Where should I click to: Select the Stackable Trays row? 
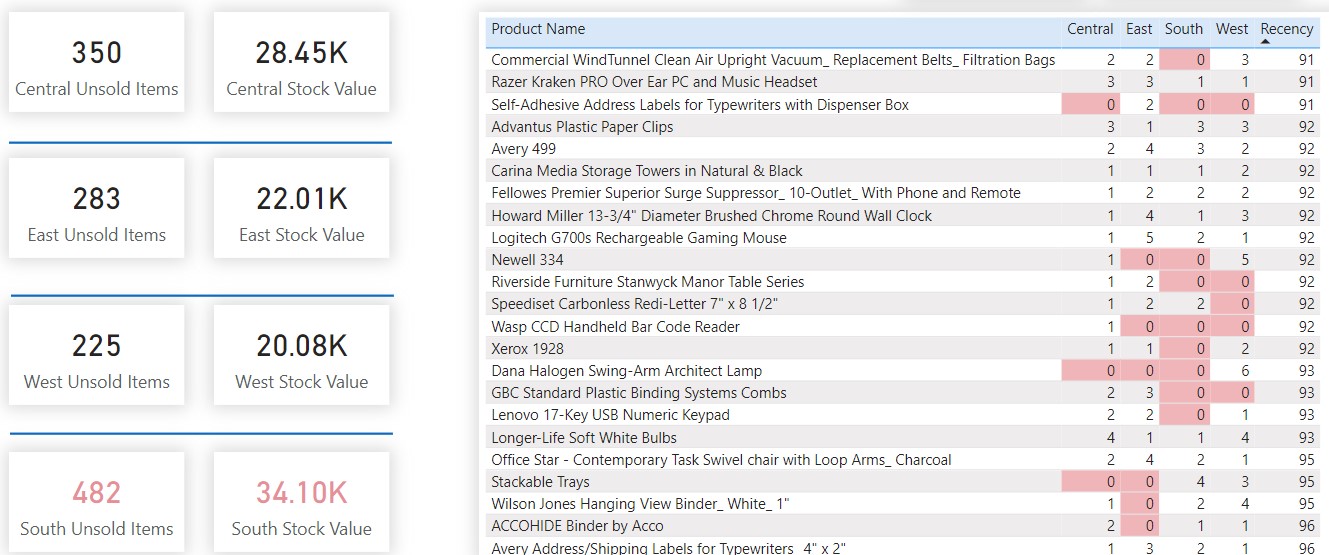click(902, 482)
